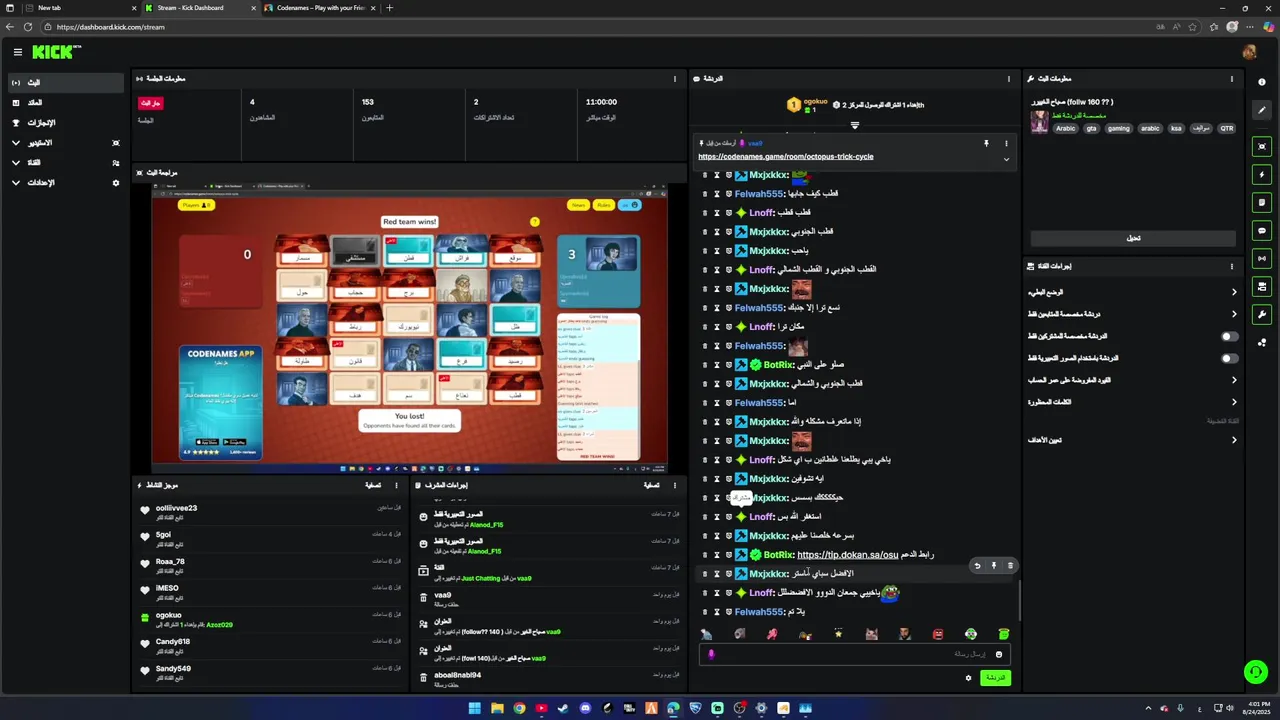
Task: Open the chat panel three-dot menu
Action: click(x=1008, y=79)
